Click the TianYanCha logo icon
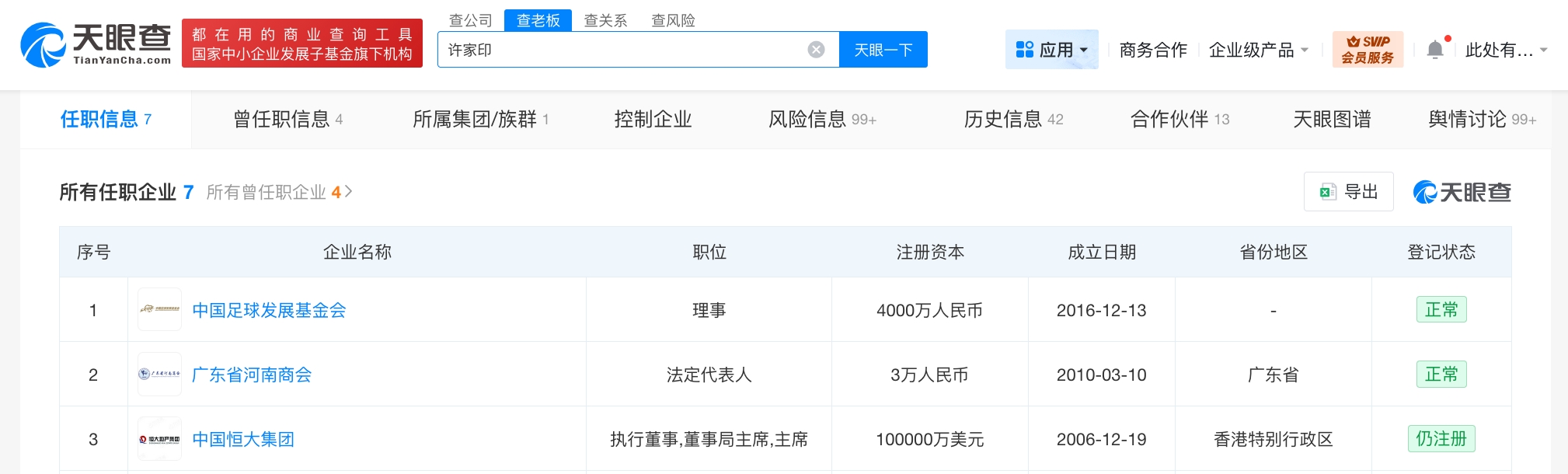The image size is (1568, 474). [x=44, y=45]
